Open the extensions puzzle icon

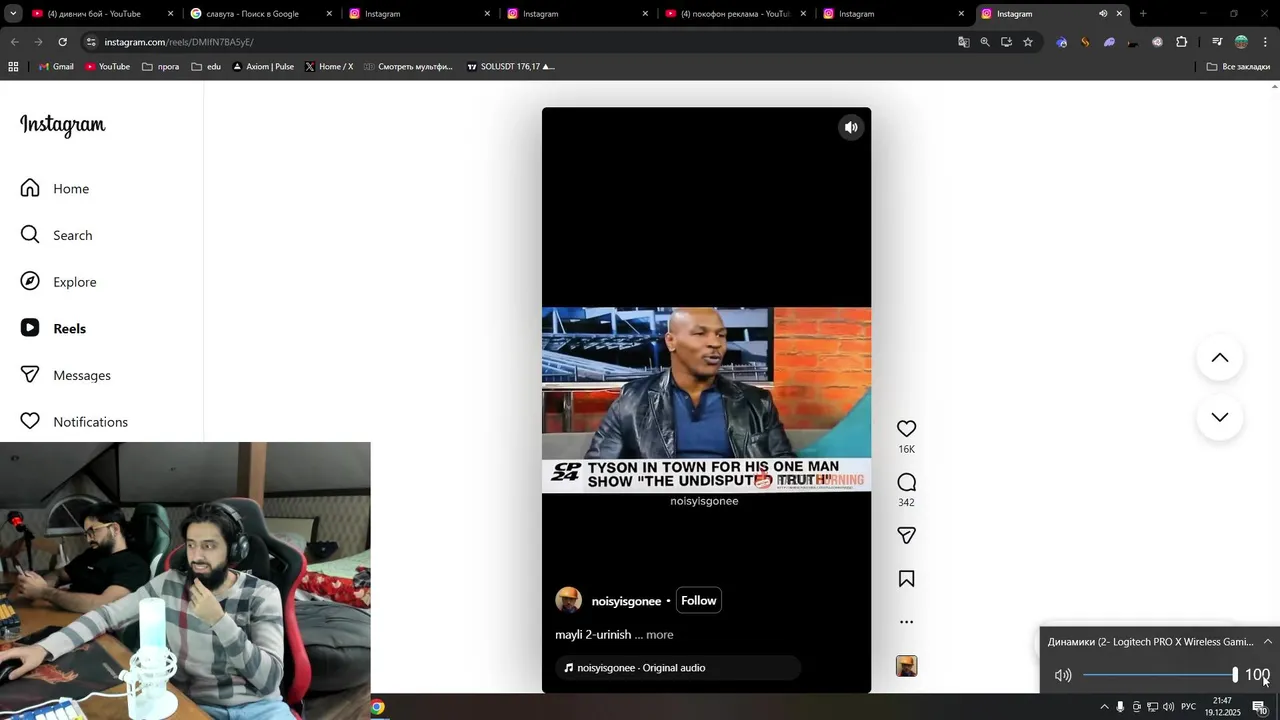pyautogui.click(x=1181, y=42)
